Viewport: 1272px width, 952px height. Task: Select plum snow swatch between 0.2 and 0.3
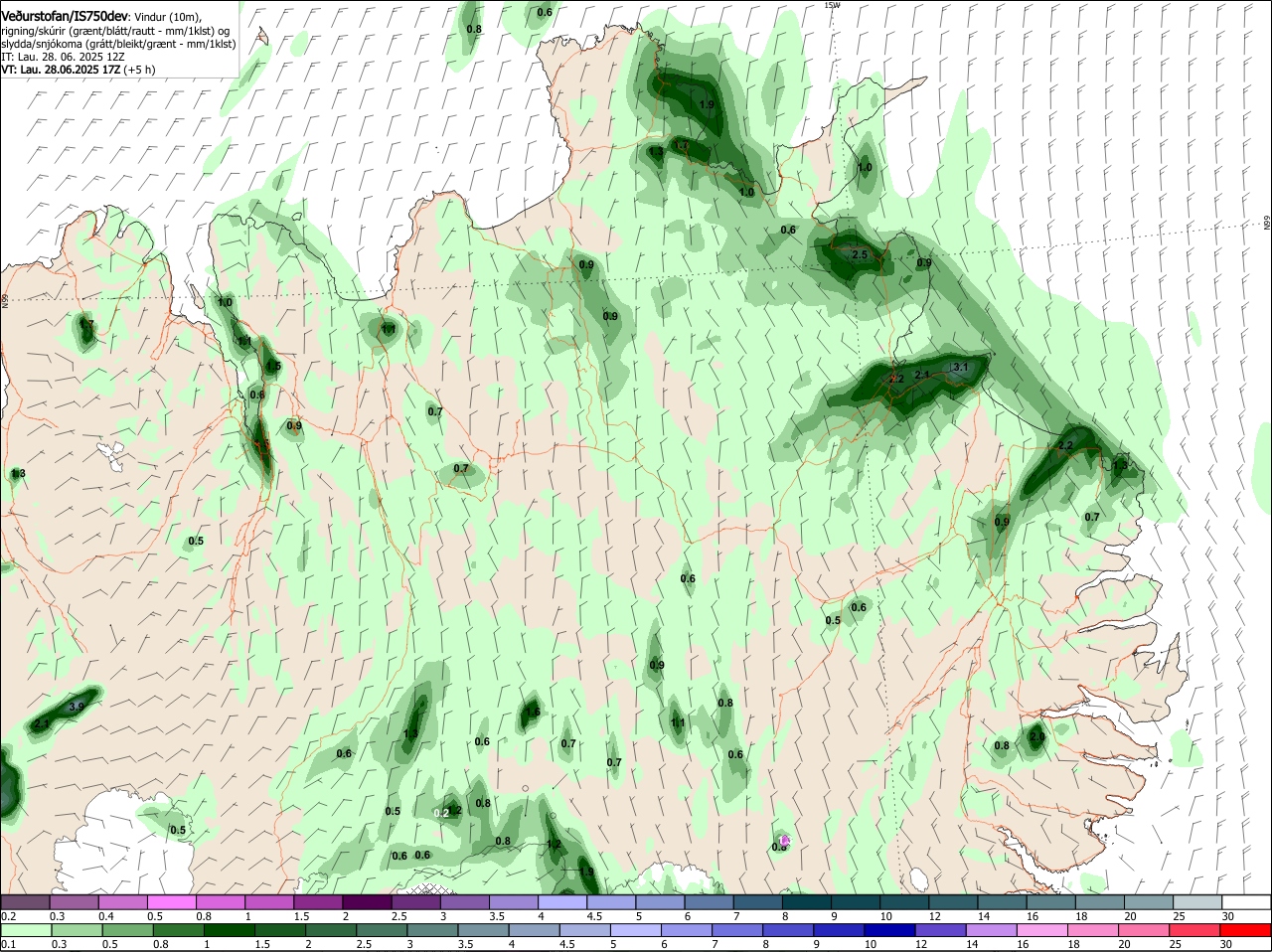tap(25, 902)
